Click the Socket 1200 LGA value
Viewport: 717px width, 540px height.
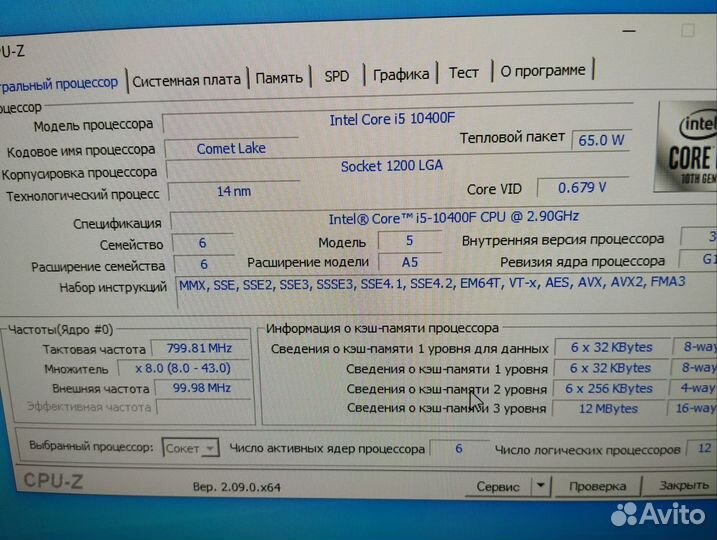392,166
